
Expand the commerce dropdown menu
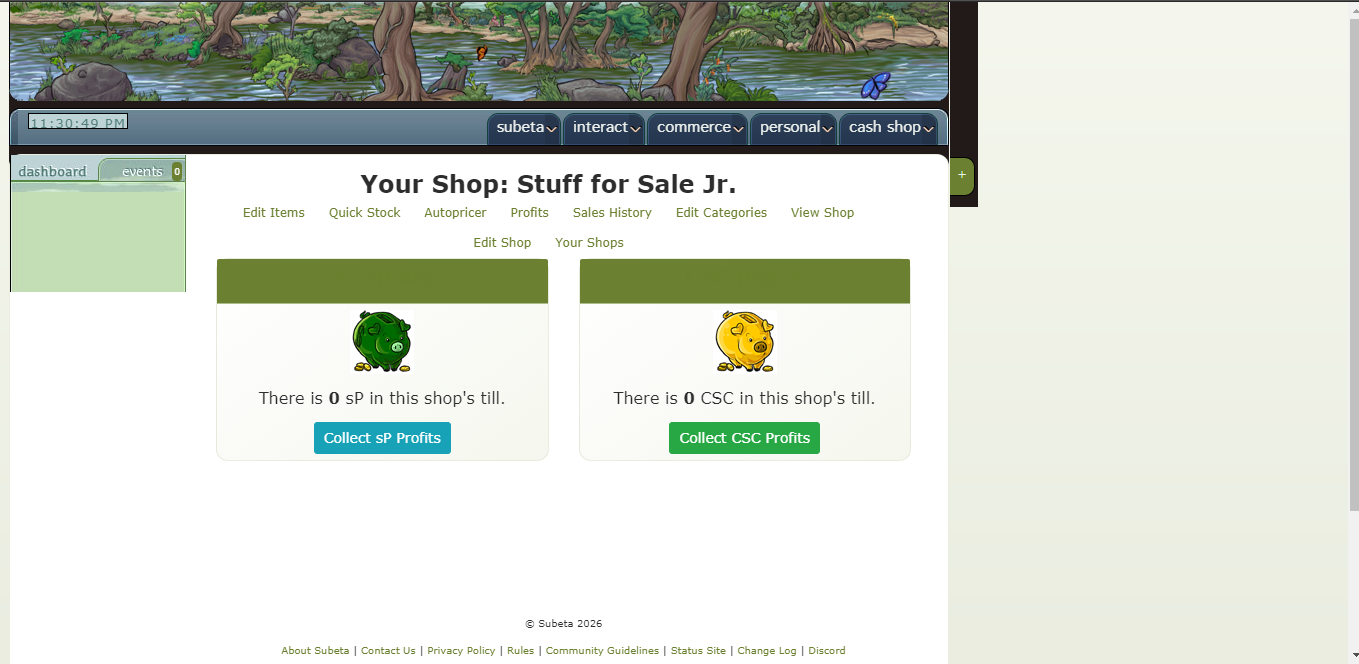tap(698, 128)
